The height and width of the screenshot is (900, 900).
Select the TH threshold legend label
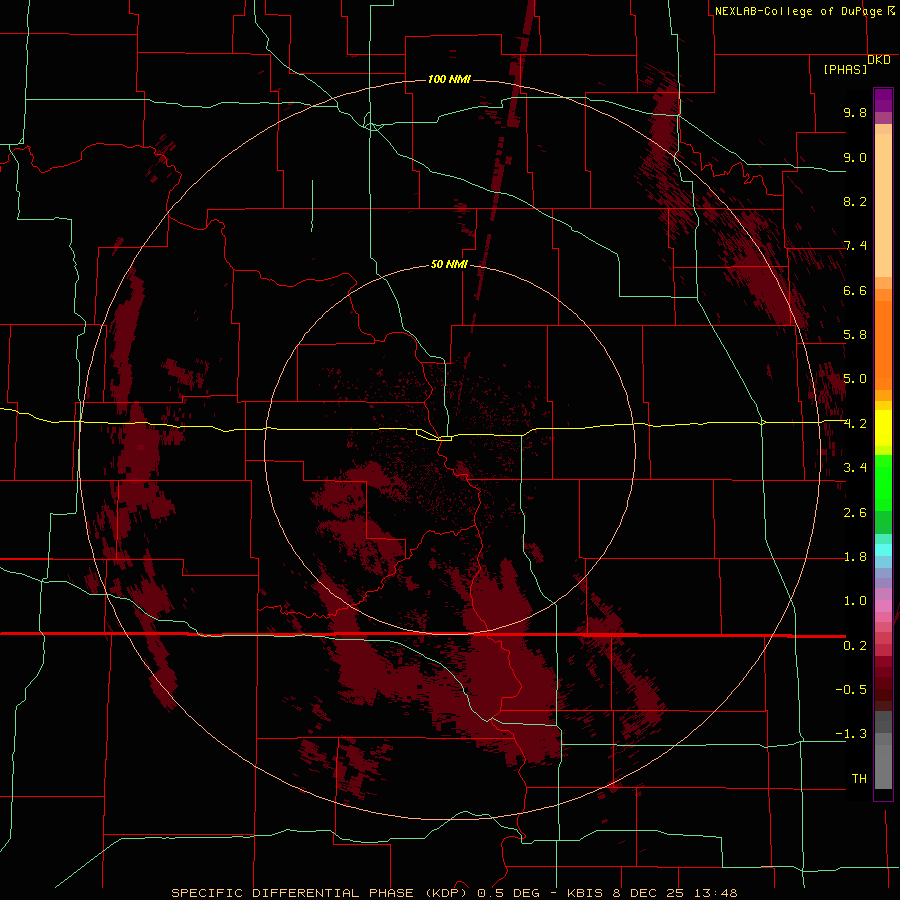coord(859,779)
